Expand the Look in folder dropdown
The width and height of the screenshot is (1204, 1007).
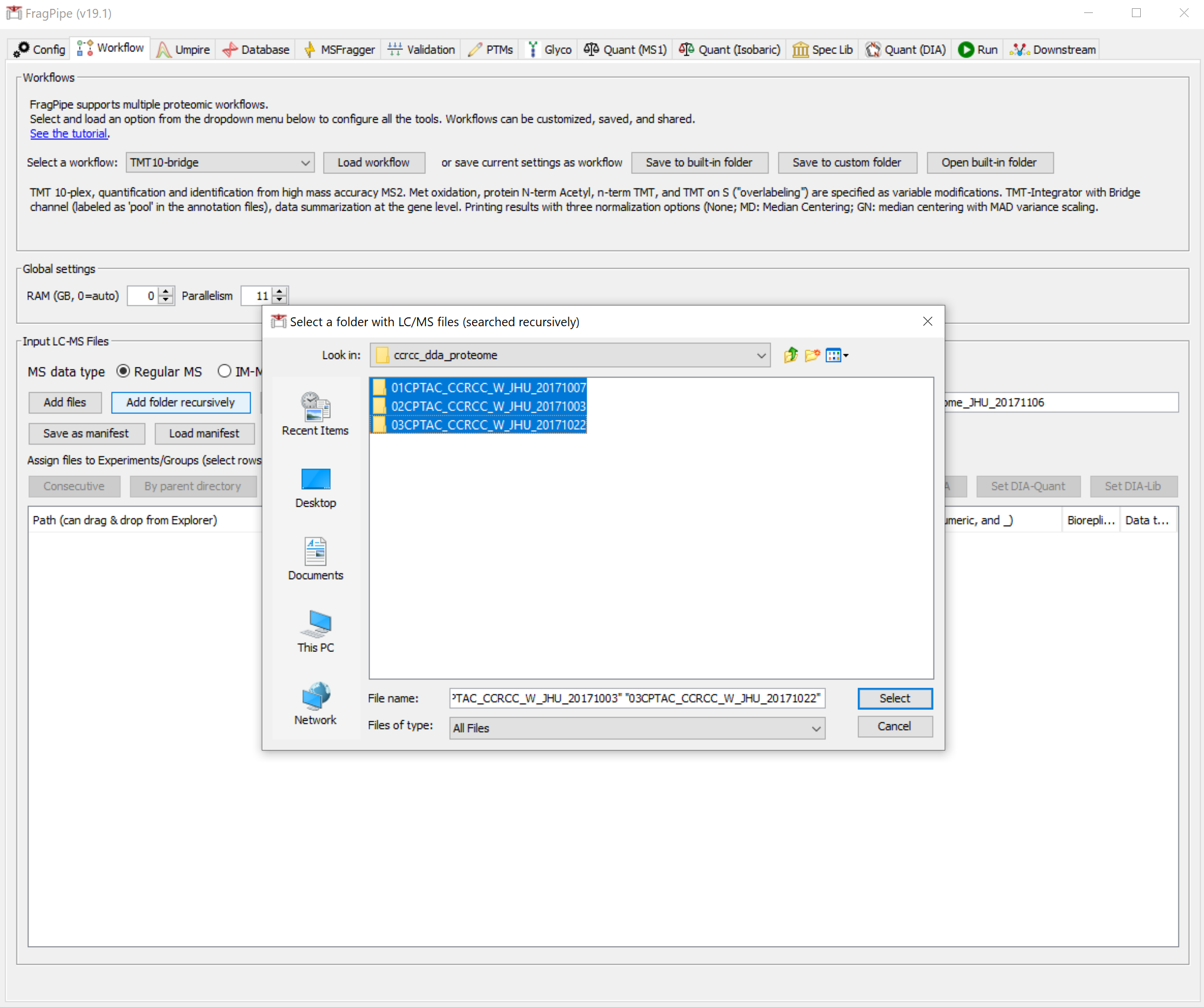click(761, 355)
